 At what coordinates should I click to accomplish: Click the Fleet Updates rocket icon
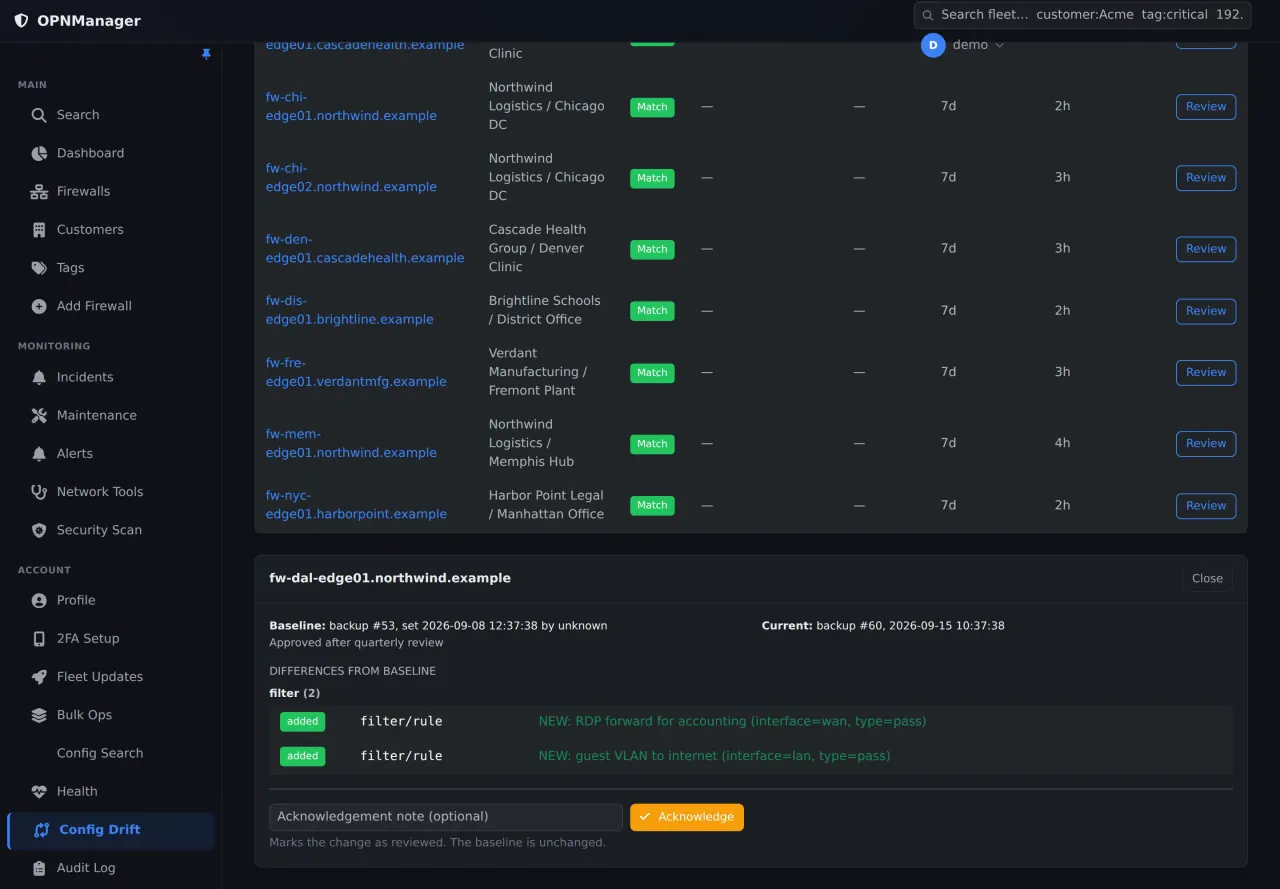(x=39, y=677)
